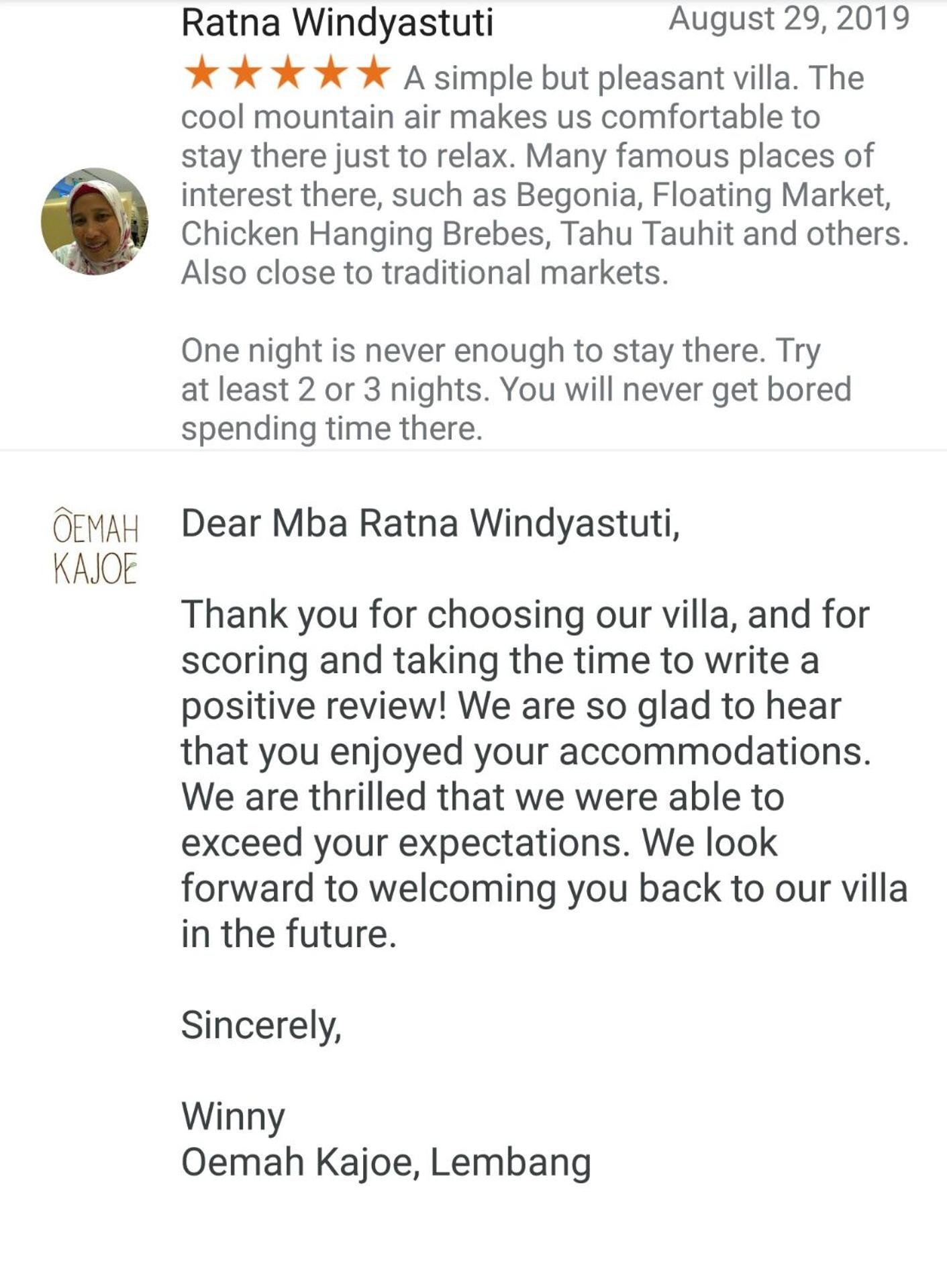This screenshot has height=1288, width=947.
Task: Click the words Floating Market in review
Action: (x=771, y=195)
